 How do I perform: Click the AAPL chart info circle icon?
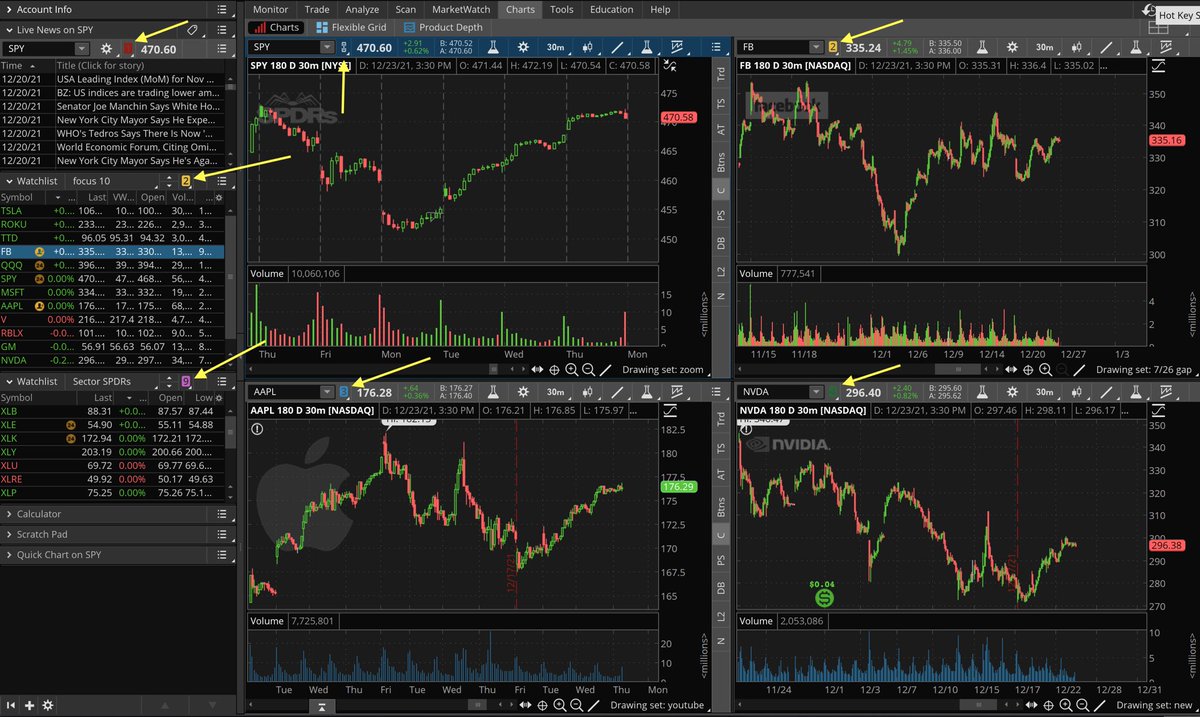[257, 429]
